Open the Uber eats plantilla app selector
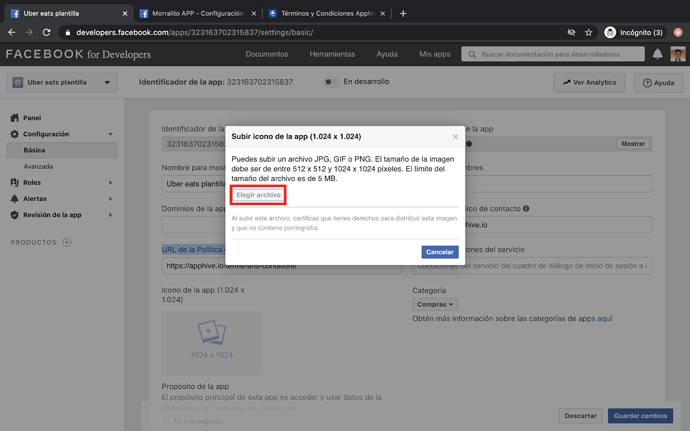 click(62, 83)
